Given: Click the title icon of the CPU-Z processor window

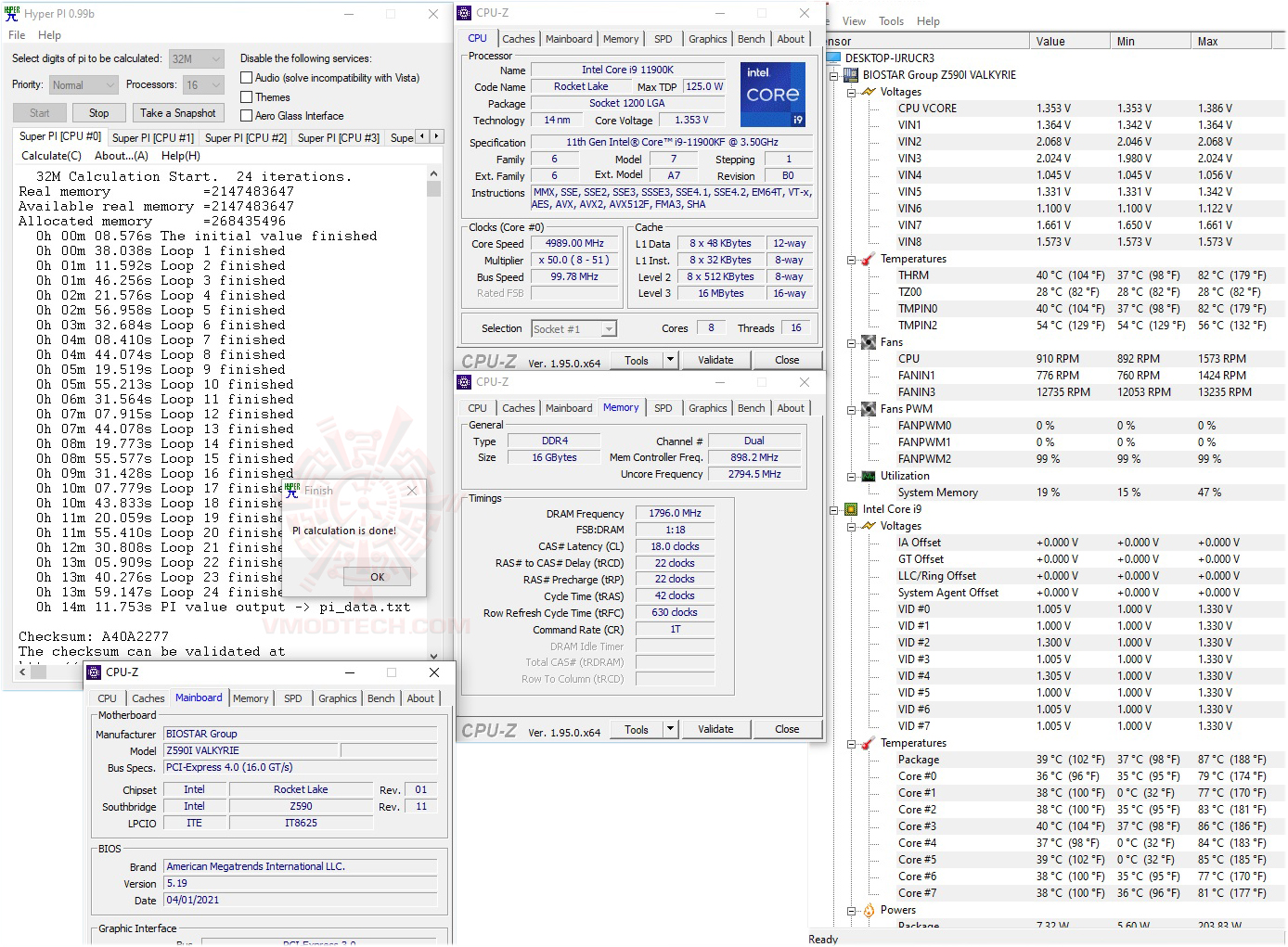Looking at the screenshot, I should (465, 13).
